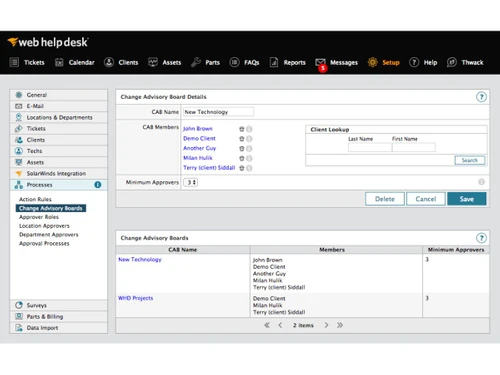500x375 pixels.
Task: Click the Search button in Client Lookup
Action: click(x=470, y=160)
